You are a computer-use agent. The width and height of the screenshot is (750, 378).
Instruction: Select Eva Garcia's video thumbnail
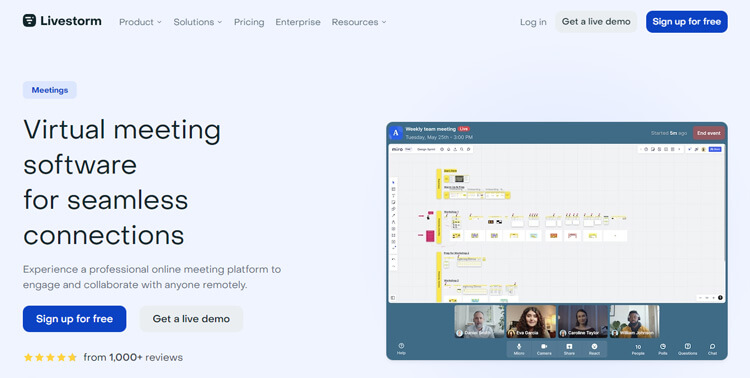point(531,322)
